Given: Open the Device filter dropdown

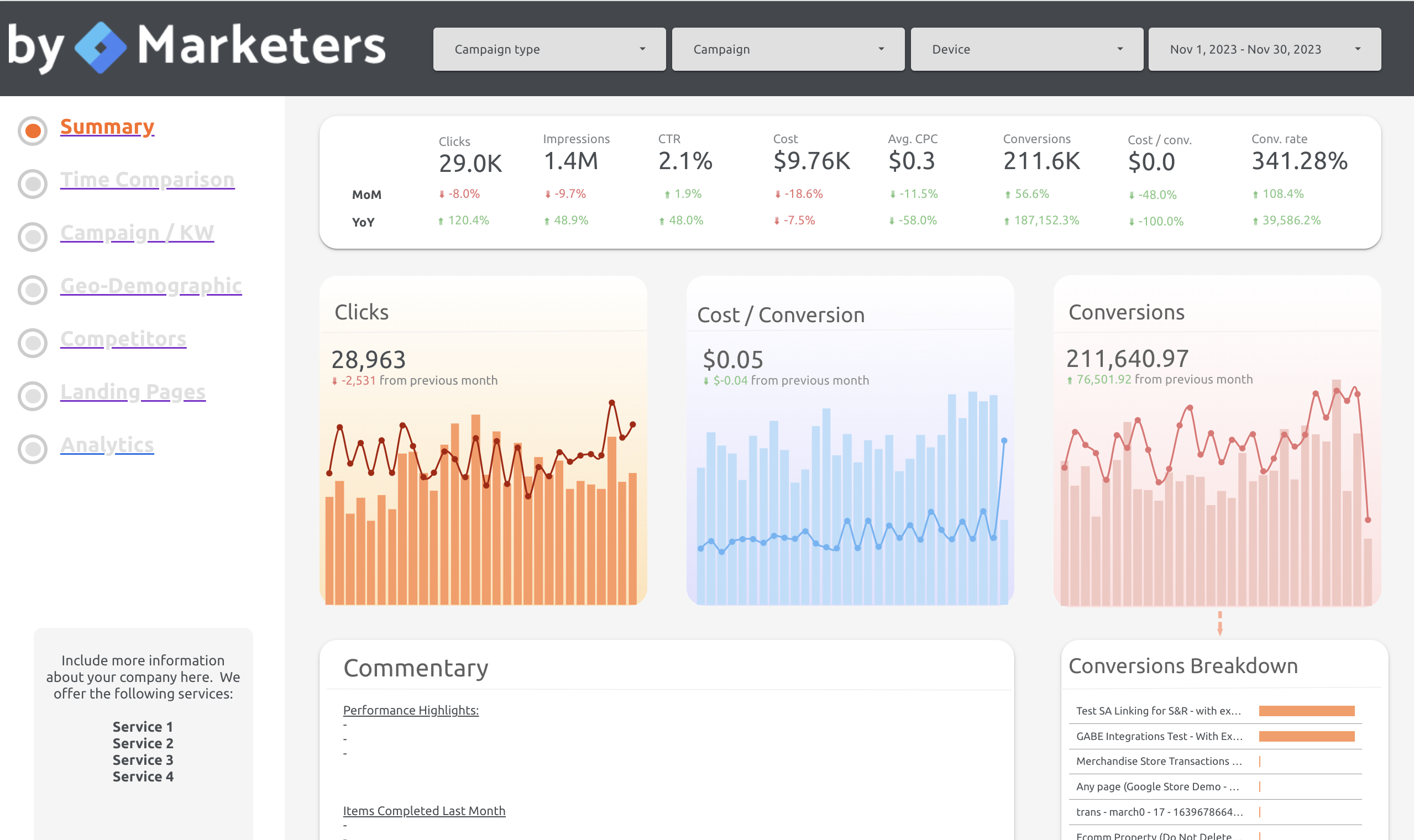Looking at the screenshot, I should click(x=1027, y=49).
